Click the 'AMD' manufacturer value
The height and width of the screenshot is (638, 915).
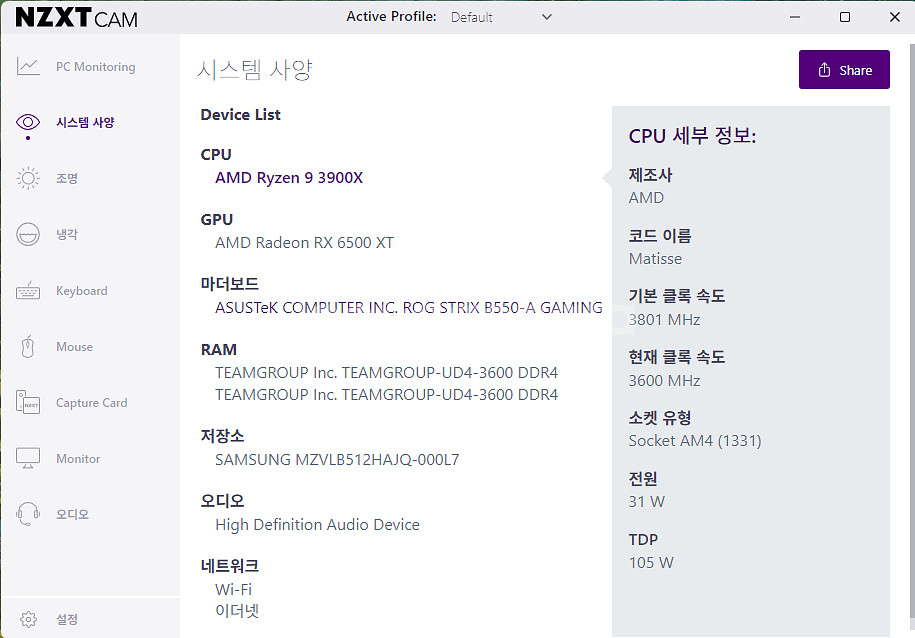[646, 197]
